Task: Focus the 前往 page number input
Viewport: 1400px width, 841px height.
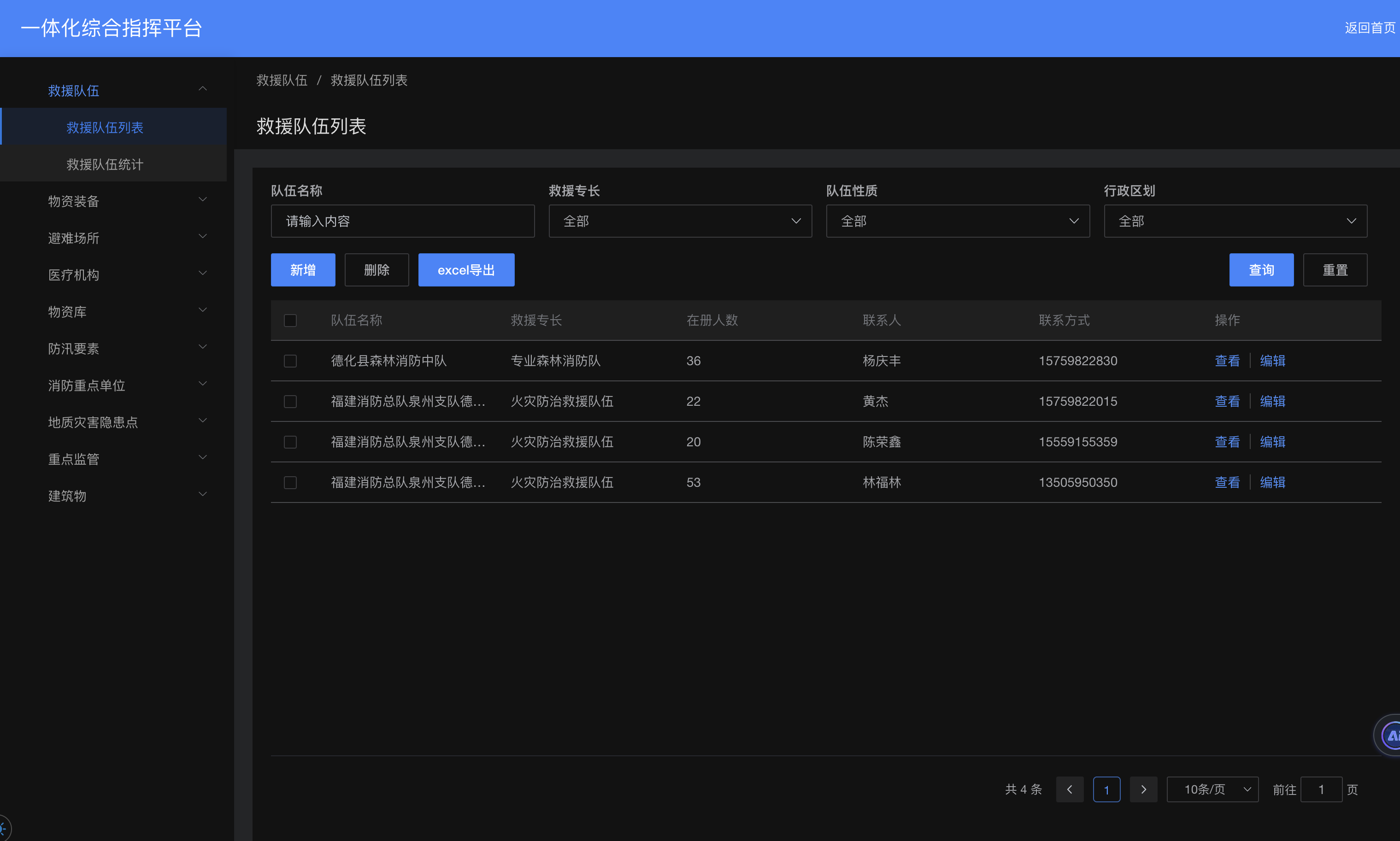Action: coord(1321,789)
